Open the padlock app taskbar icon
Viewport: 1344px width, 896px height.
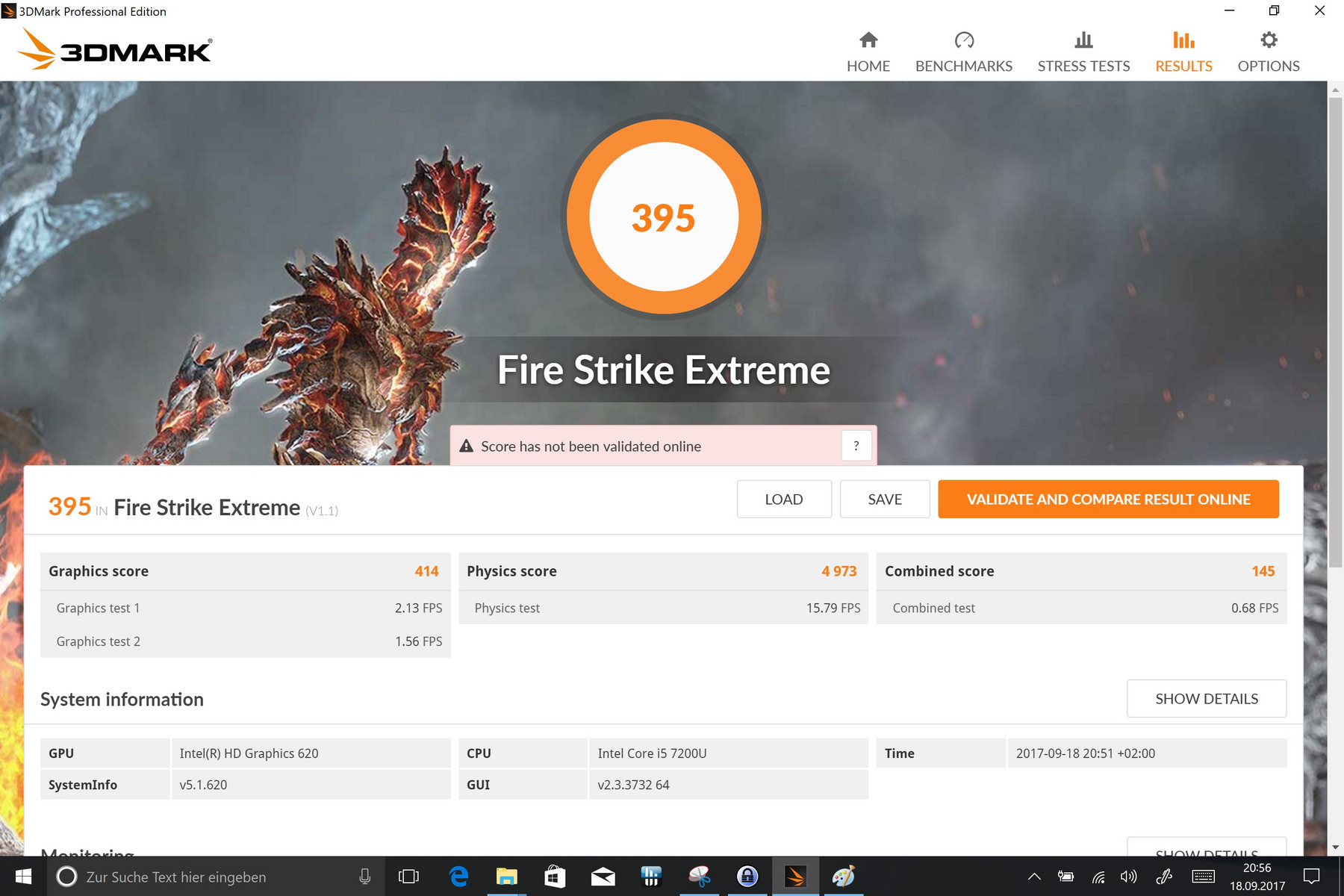click(x=747, y=877)
